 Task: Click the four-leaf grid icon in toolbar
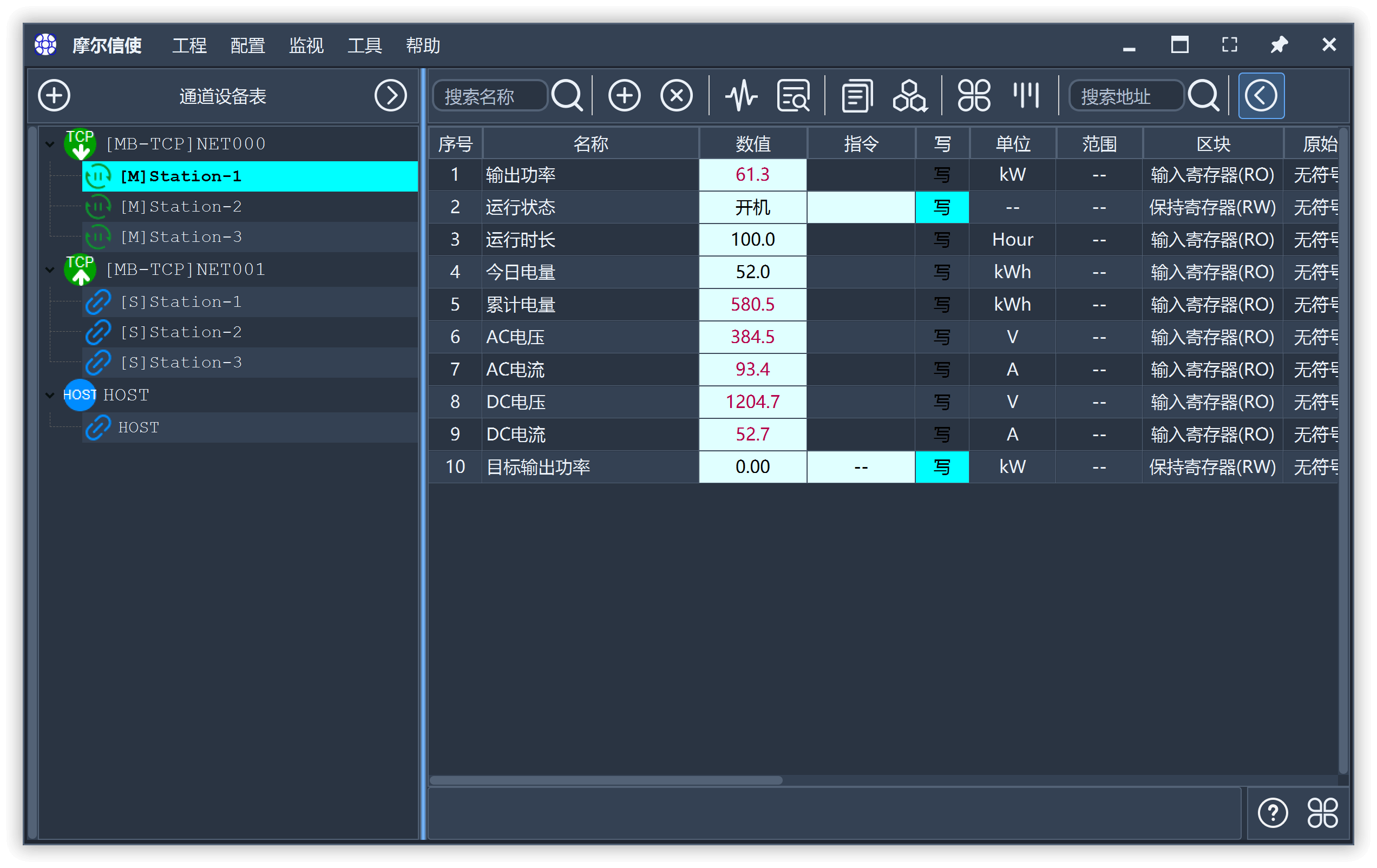974,95
